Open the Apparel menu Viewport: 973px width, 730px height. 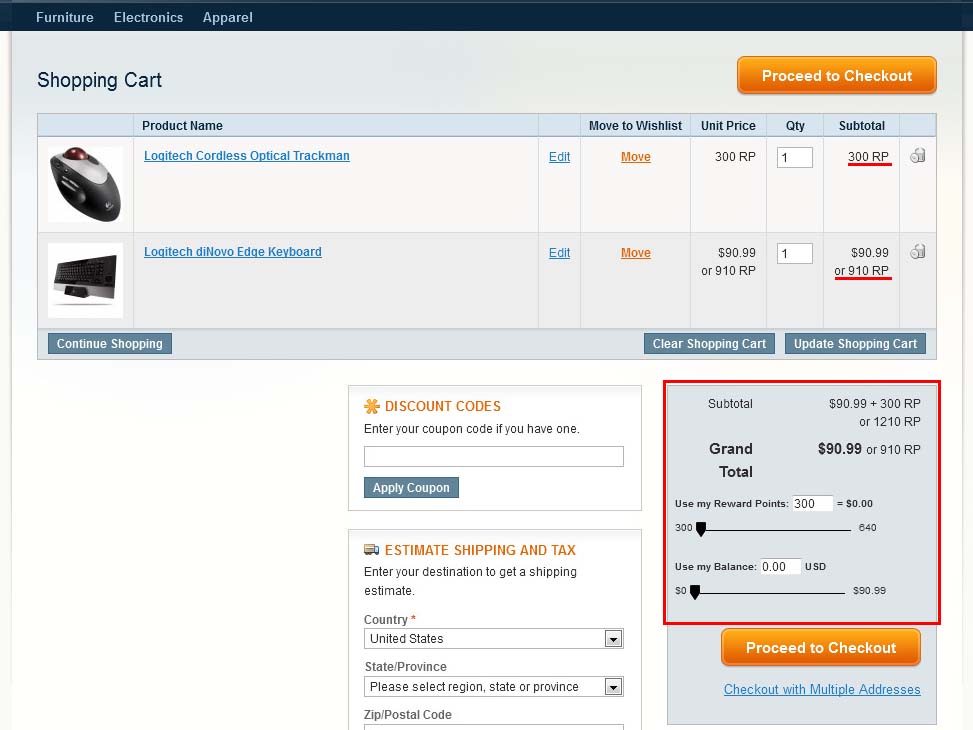point(228,17)
